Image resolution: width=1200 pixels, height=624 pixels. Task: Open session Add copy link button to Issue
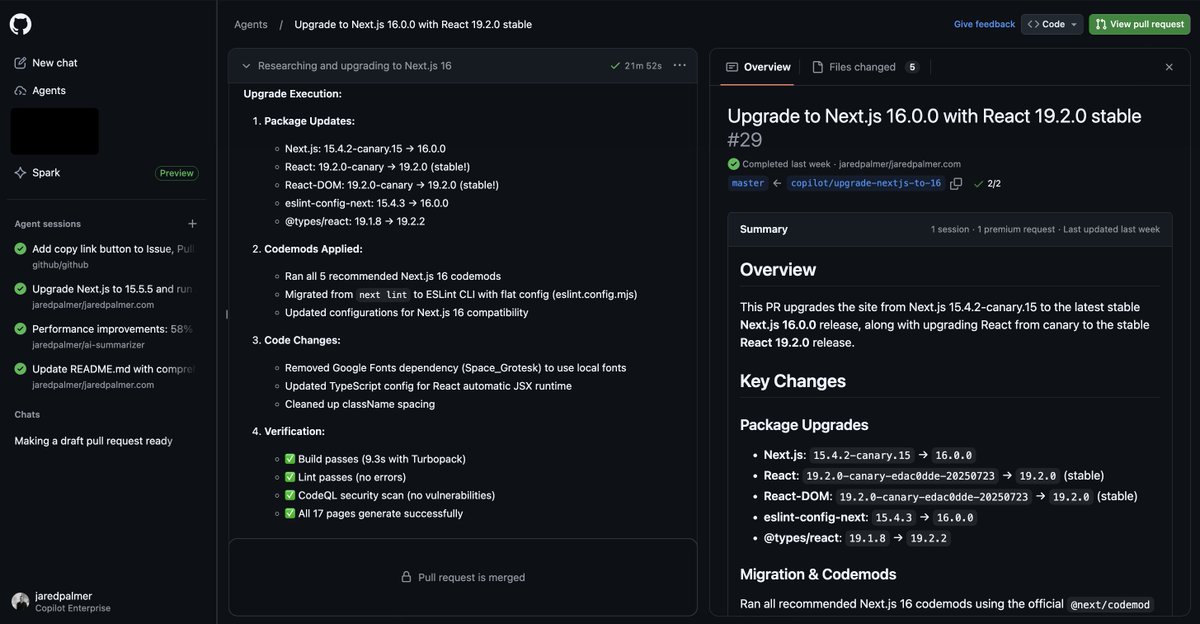[x=104, y=256]
